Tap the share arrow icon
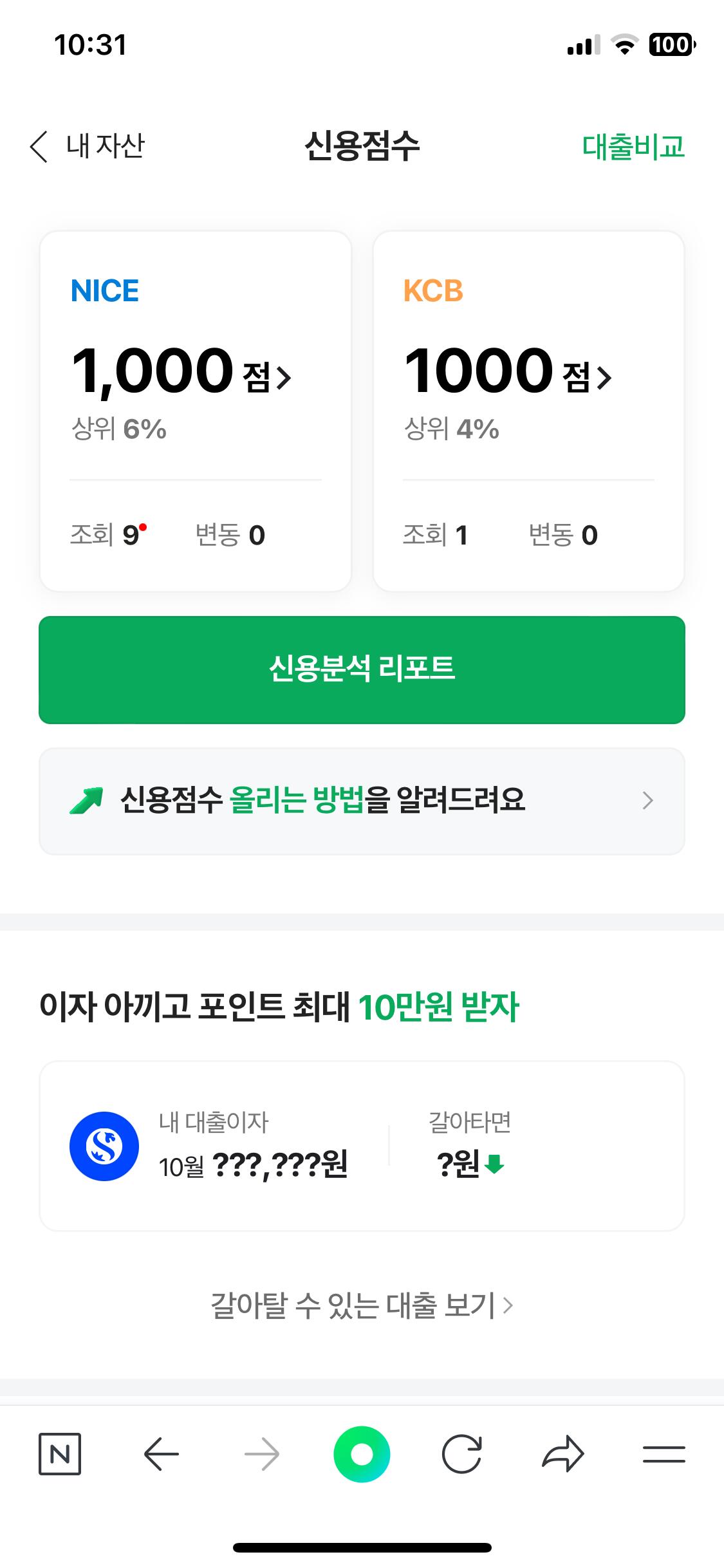 [563, 1454]
